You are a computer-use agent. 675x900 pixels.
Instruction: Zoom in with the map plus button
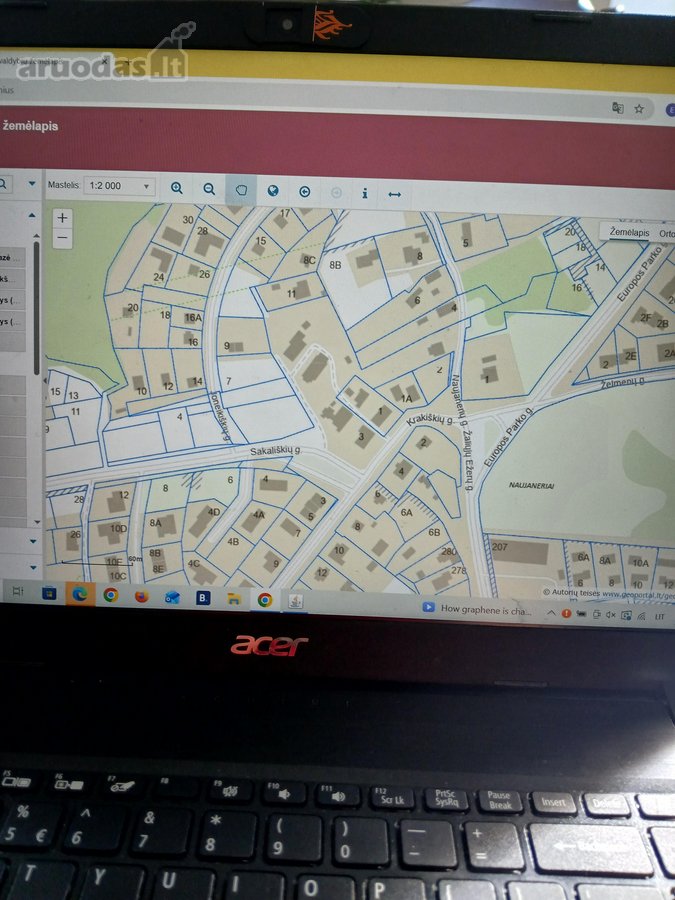click(63, 218)
